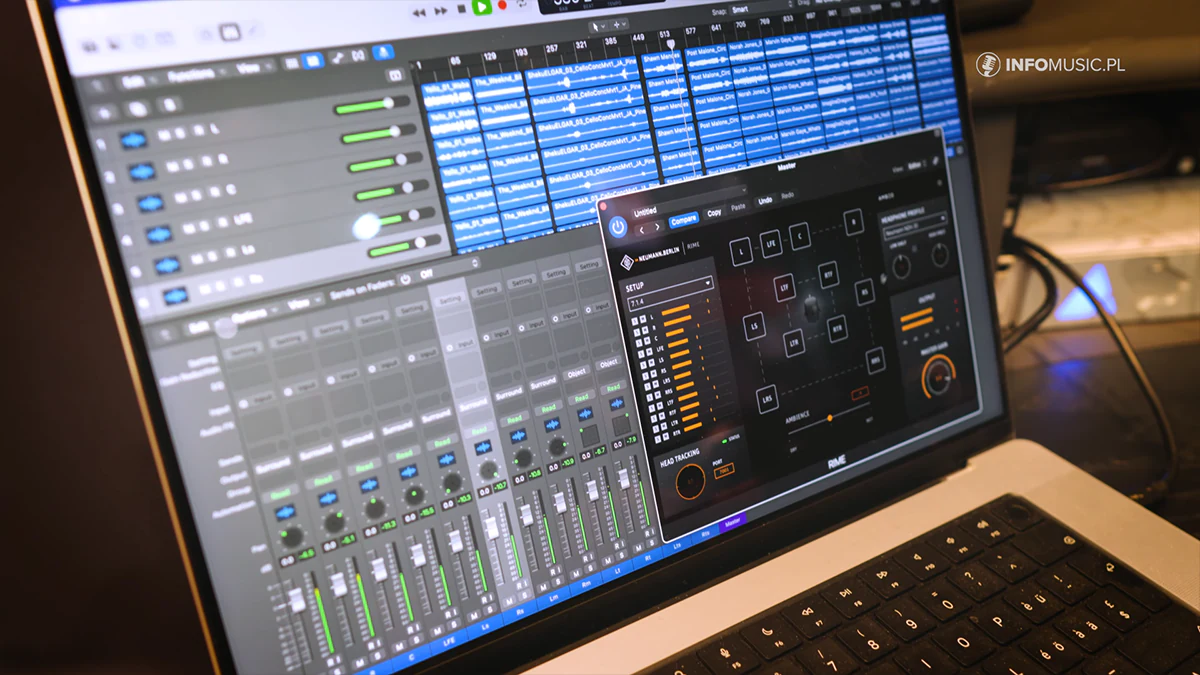Screen dimensions: 1200x675
Task: Click the Undo button in RIME
Action: pos(765,201)
